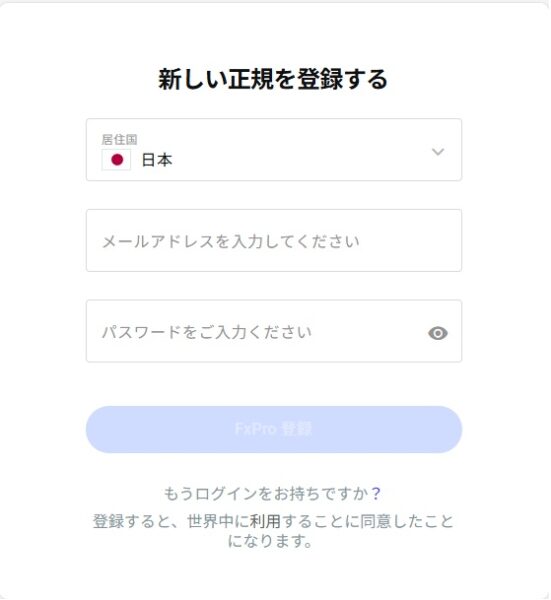Click the パスワードをご入力ください placeholder text

[207, 332]
